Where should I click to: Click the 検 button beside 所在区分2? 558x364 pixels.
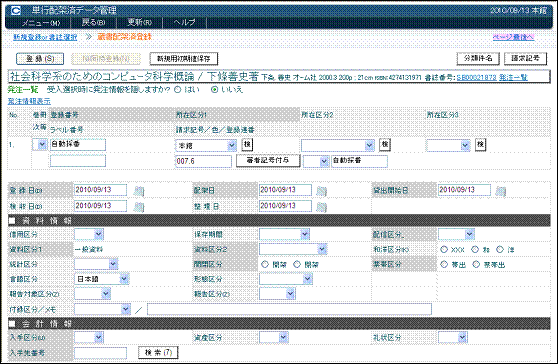click(385, 144)
